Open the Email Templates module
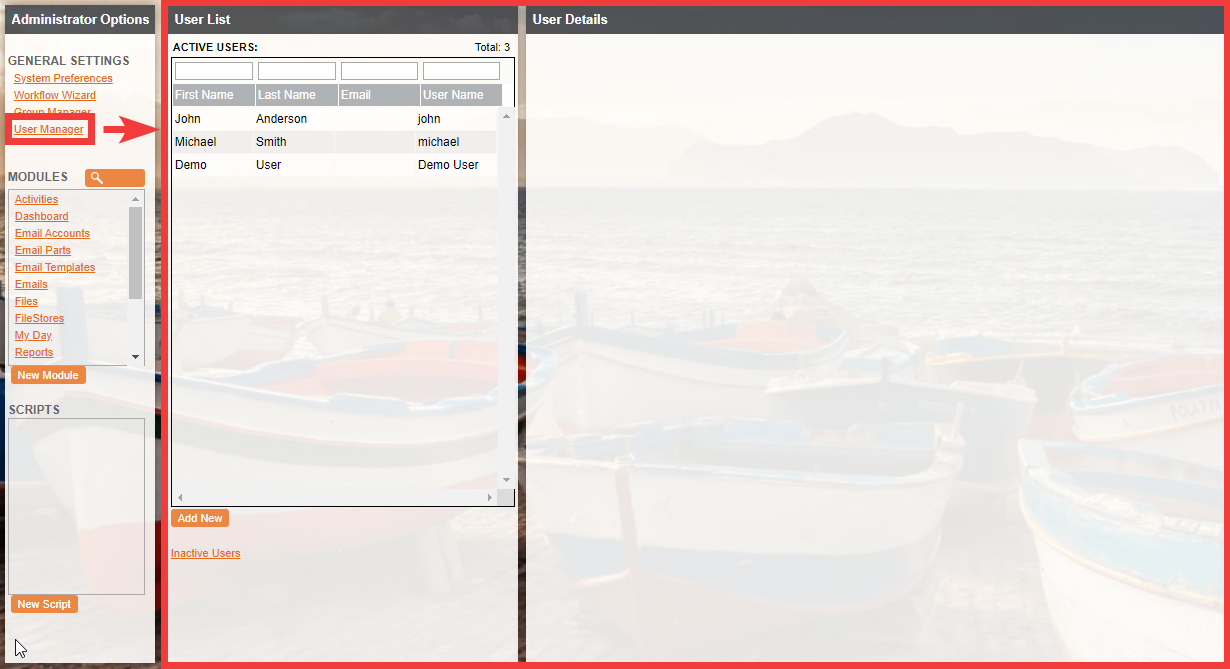Image resolution: width=1230 pixels, height=669 pixels. pos(55,267)
